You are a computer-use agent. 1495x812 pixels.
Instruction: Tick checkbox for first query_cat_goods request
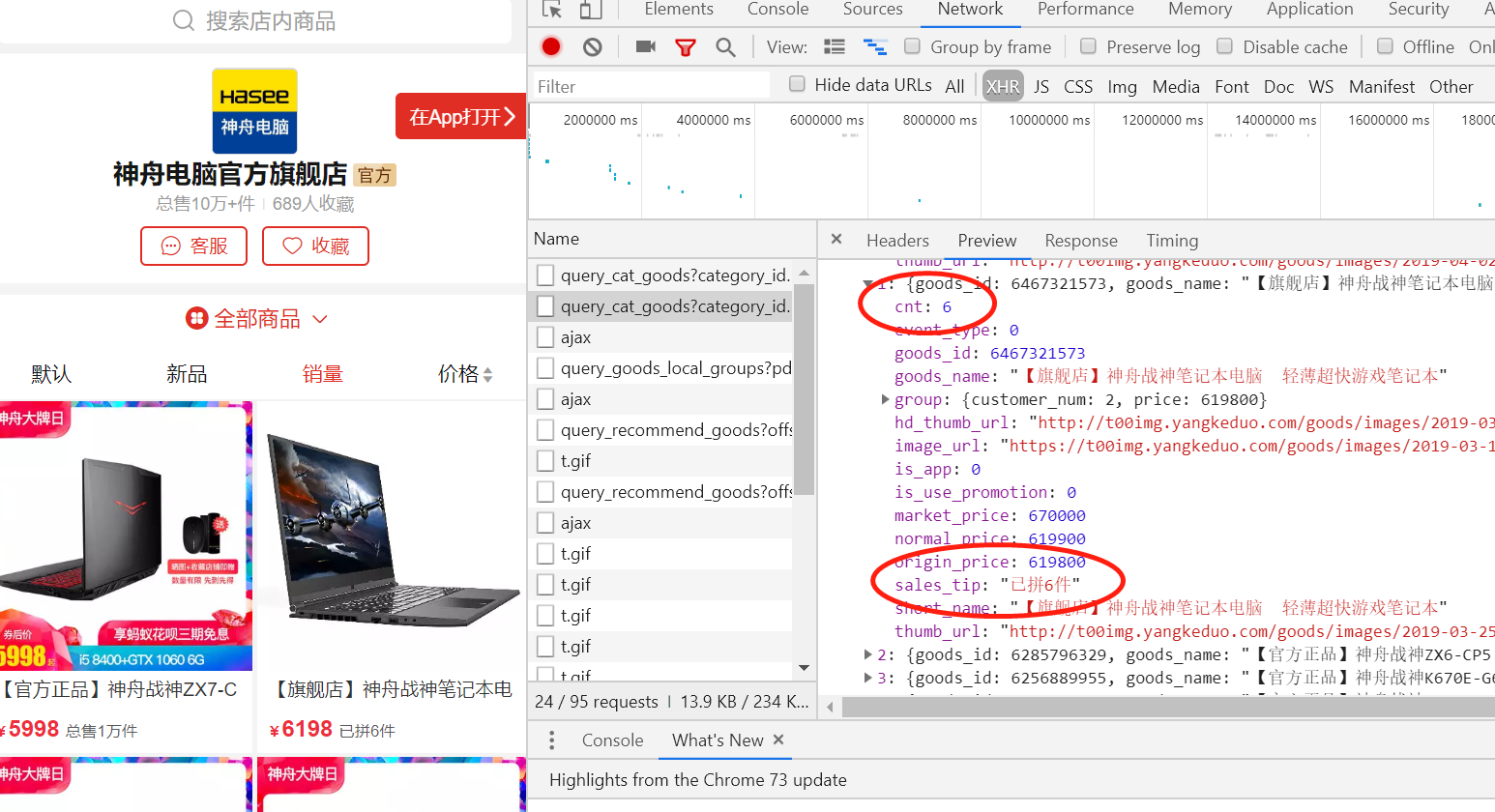pos(545,275)
